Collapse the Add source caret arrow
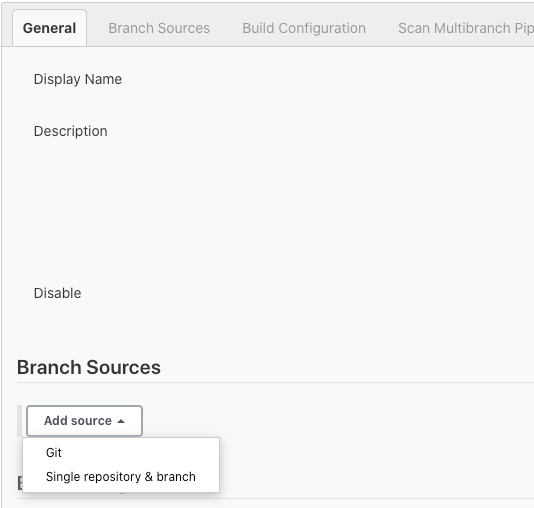The image size is (534, 508). [121, 421]
